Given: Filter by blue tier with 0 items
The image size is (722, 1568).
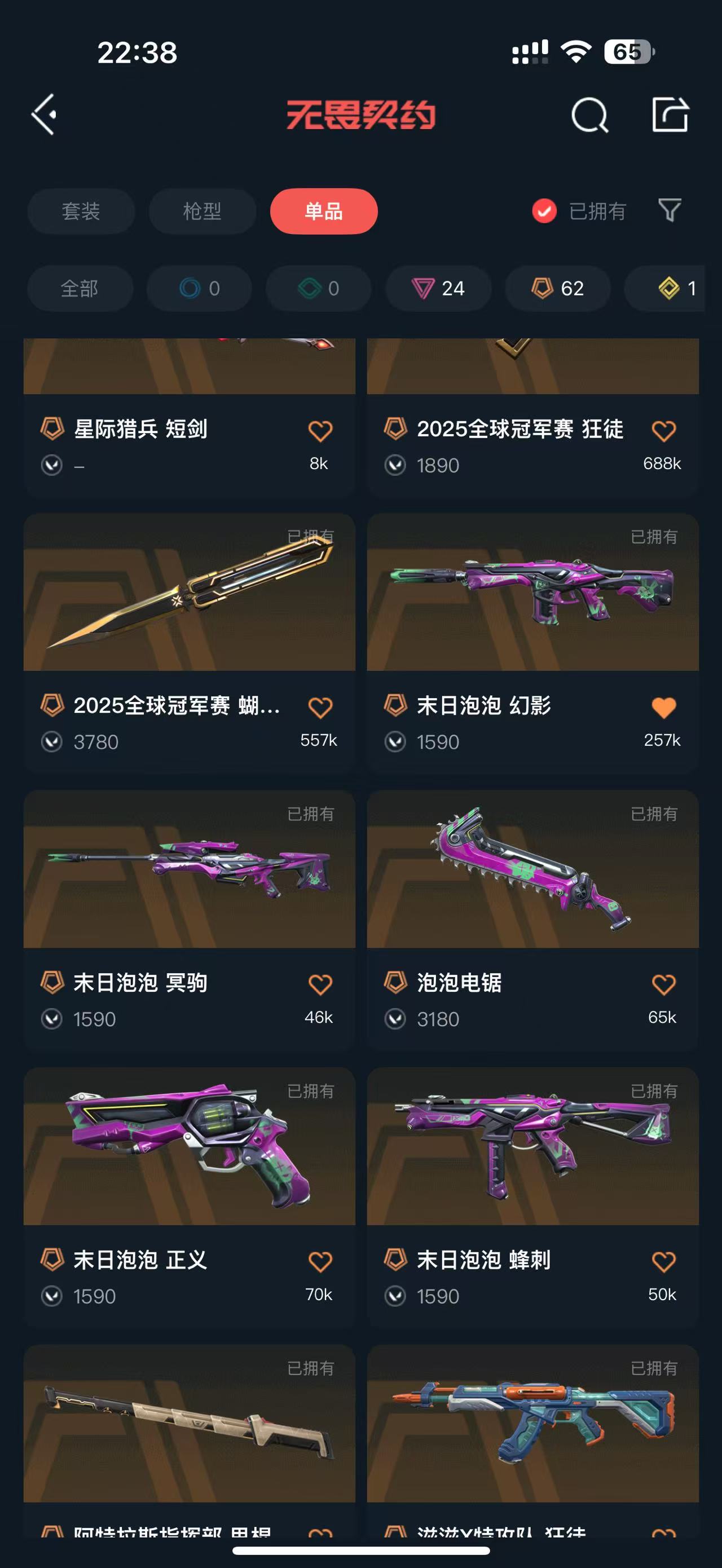Looking at the screenshot, I should point(199,289).
